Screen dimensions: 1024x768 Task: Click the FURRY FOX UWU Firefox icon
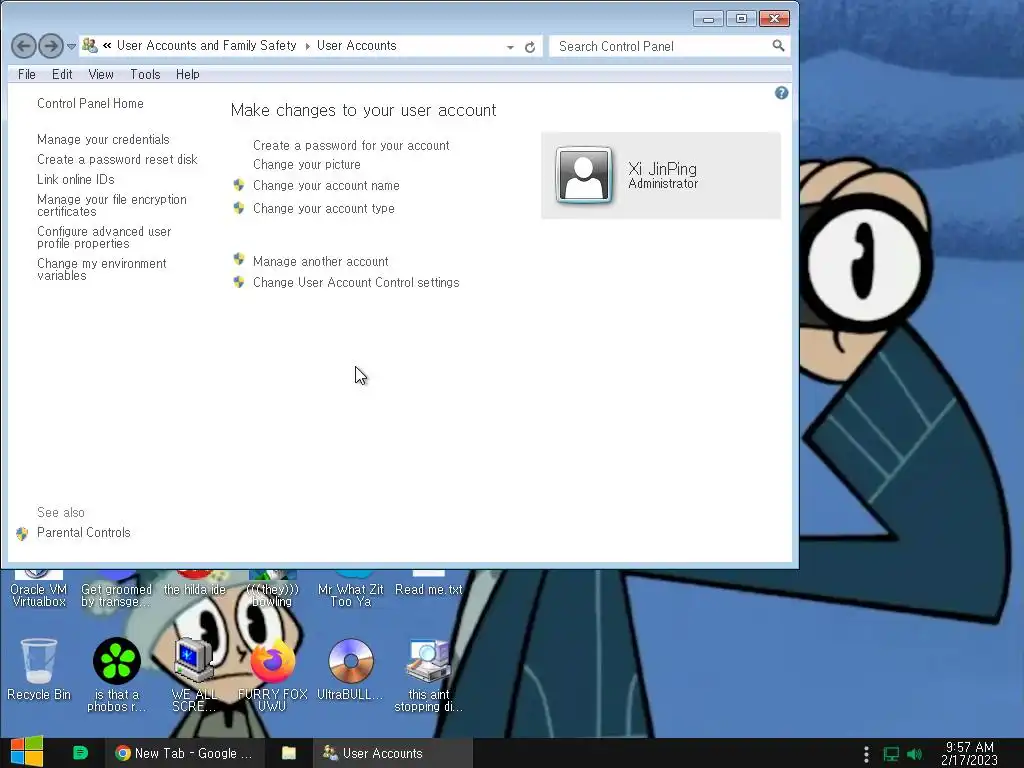tap(272, 661)
